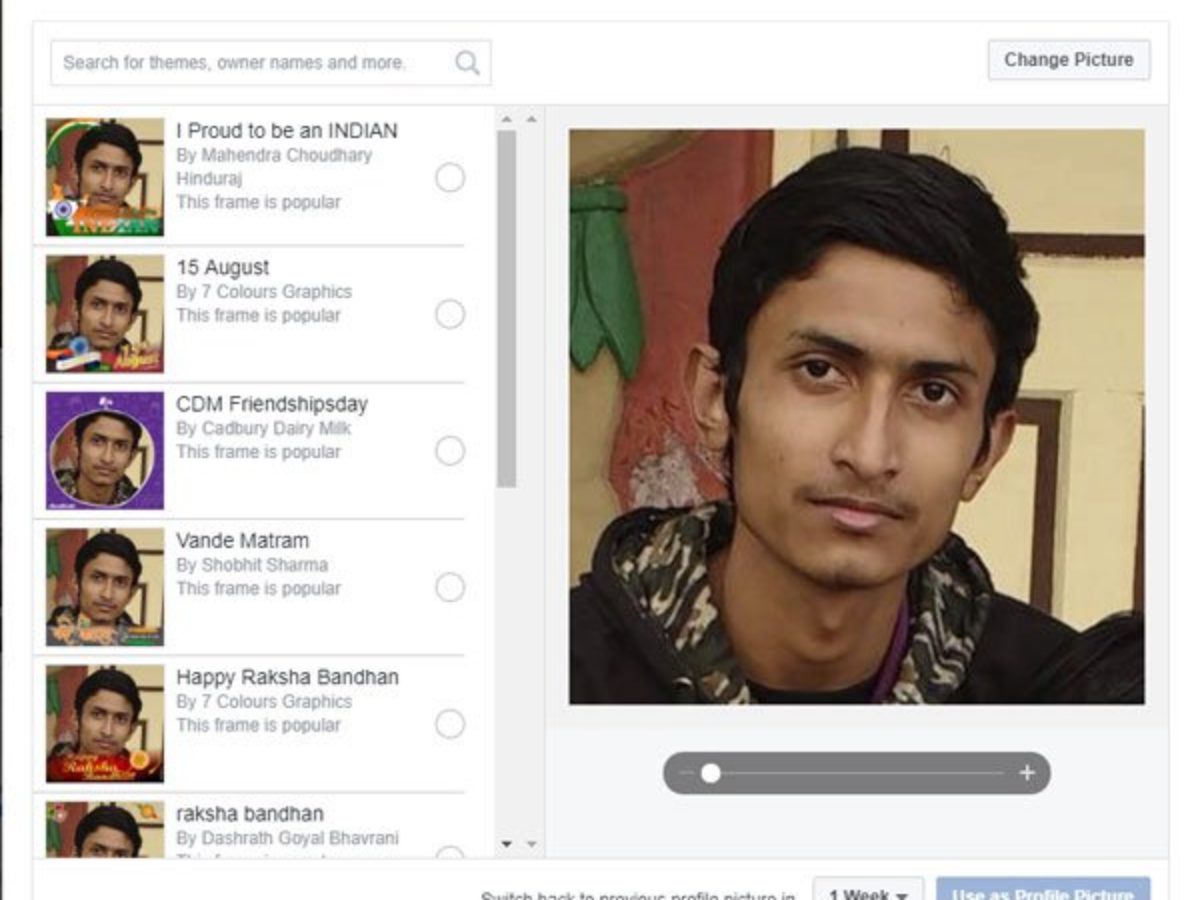The height and width of the screenshot is (900, 1200).
Task: Click 'This frame is popular' under 15 August
Action: click(259, 315)
